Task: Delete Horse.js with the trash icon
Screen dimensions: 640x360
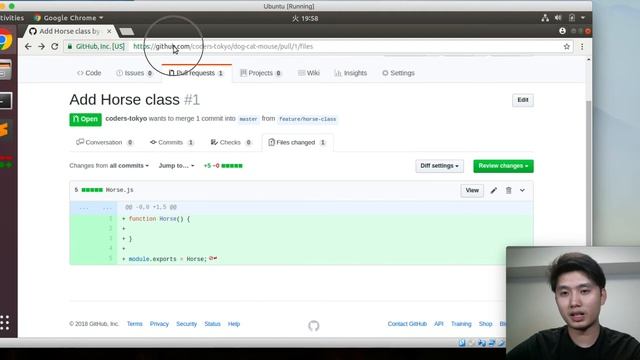Action: click(509, 191)
